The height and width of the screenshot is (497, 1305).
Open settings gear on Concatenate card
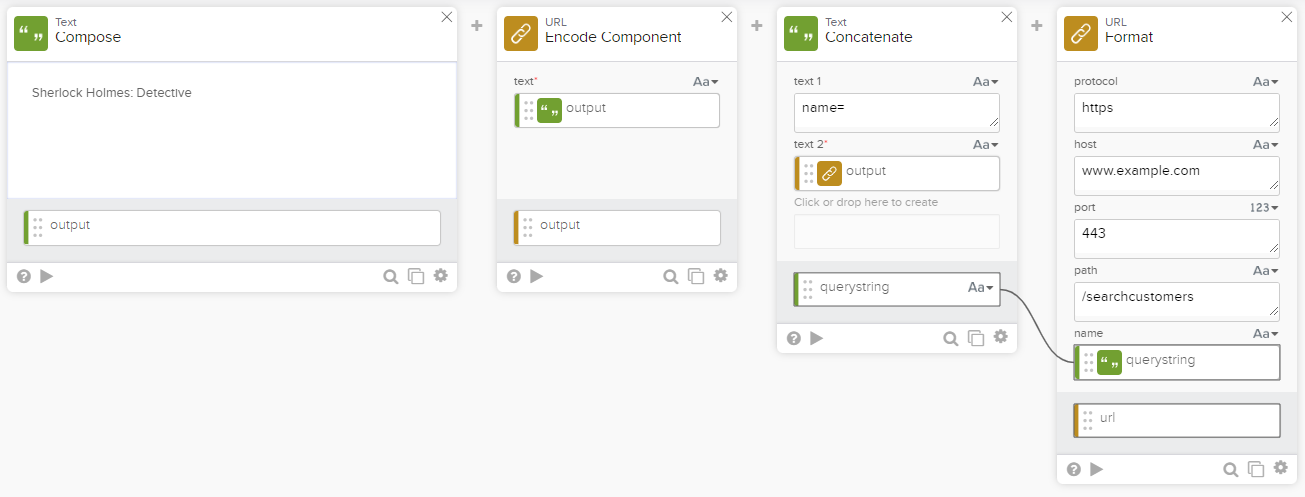pos(1000,337)
